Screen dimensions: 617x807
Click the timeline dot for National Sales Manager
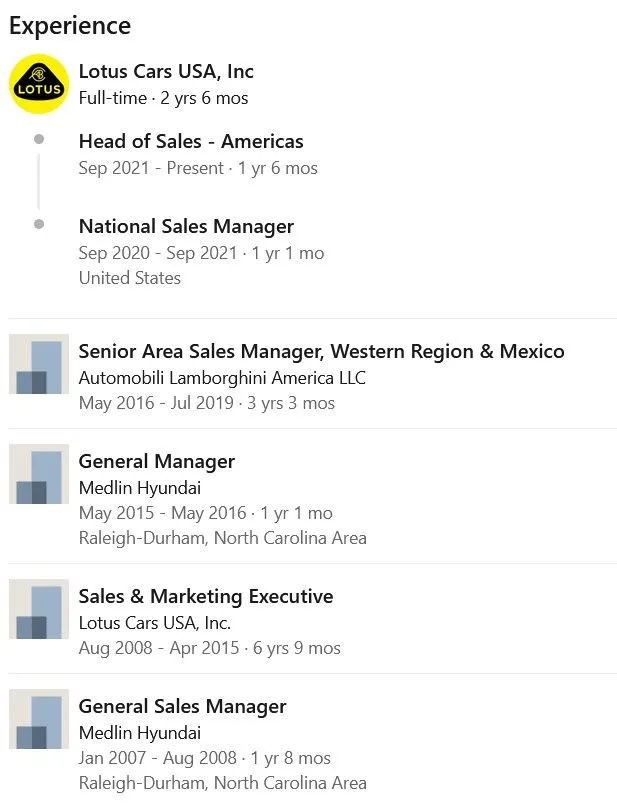coord(39,224)
